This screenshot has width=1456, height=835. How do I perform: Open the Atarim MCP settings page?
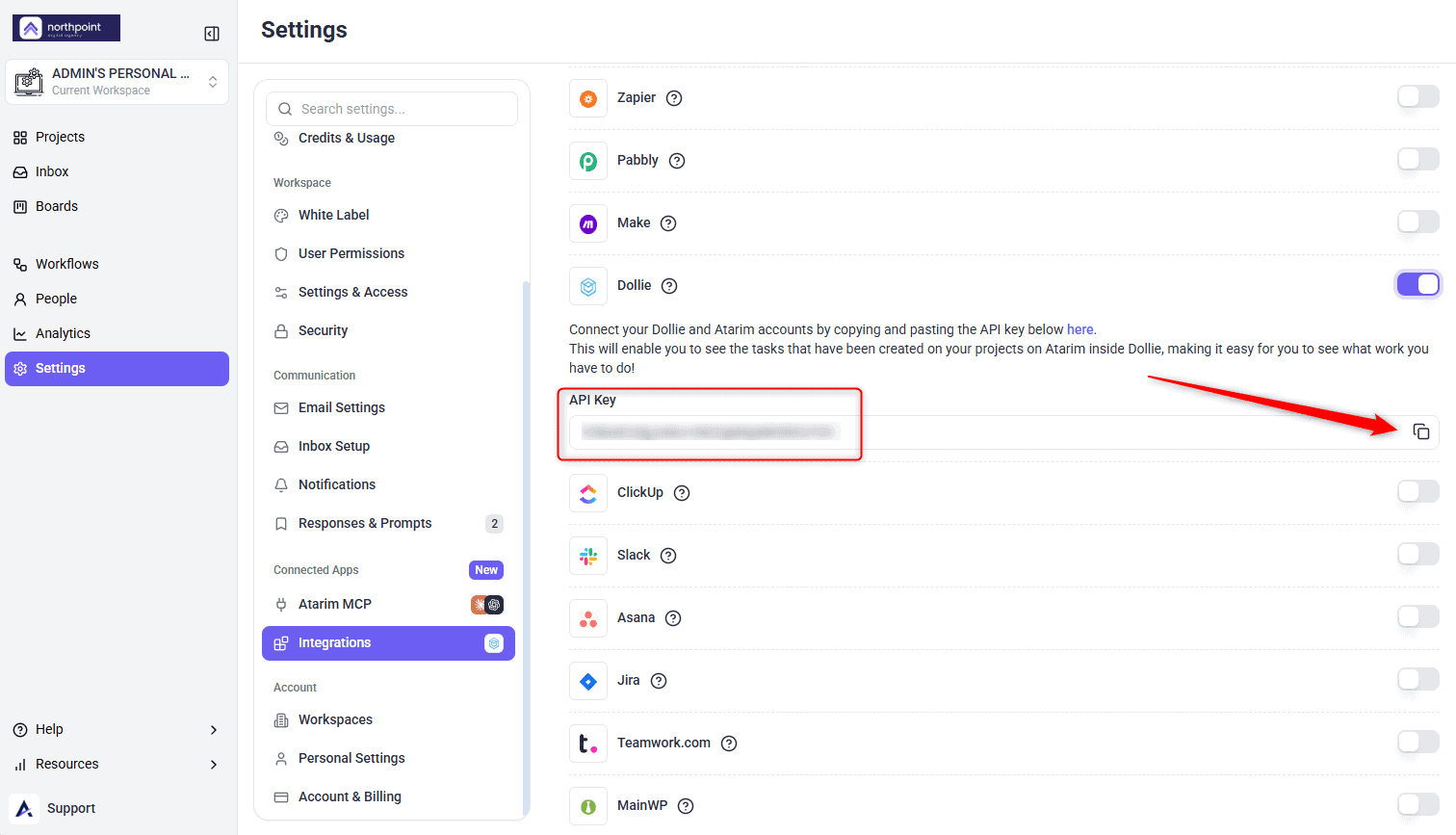[x=388, y=604]
